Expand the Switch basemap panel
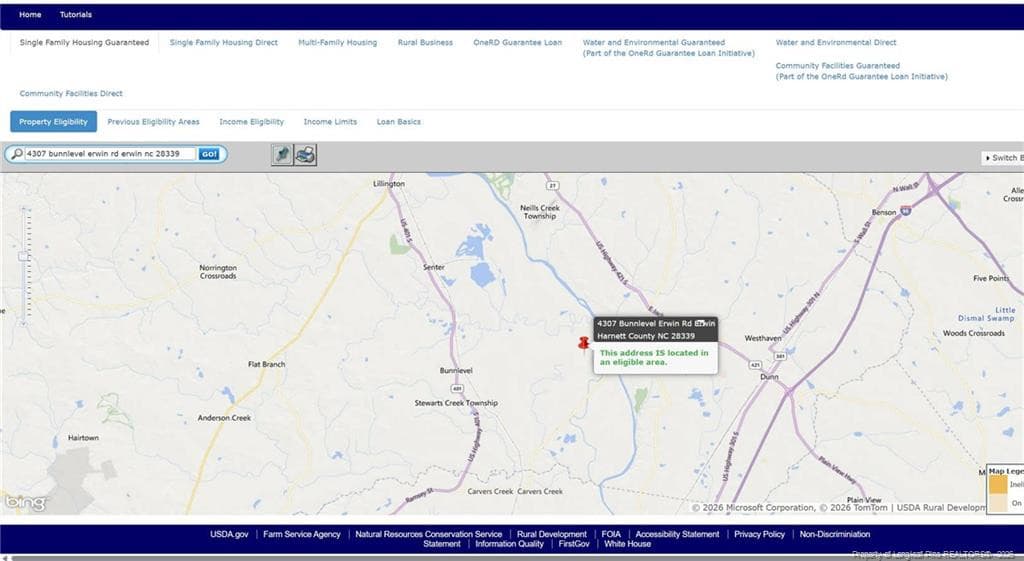 1003,158
